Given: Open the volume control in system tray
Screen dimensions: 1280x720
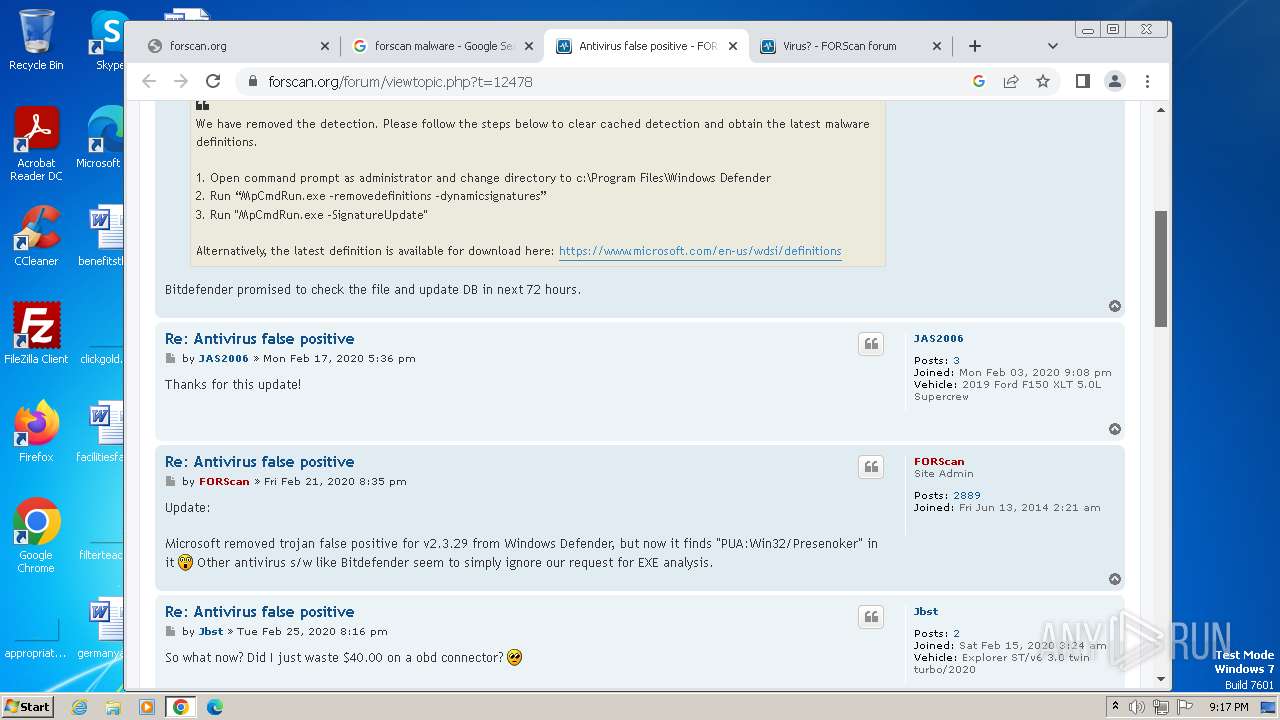Looking at the screenshot, I should (1137, 707).
